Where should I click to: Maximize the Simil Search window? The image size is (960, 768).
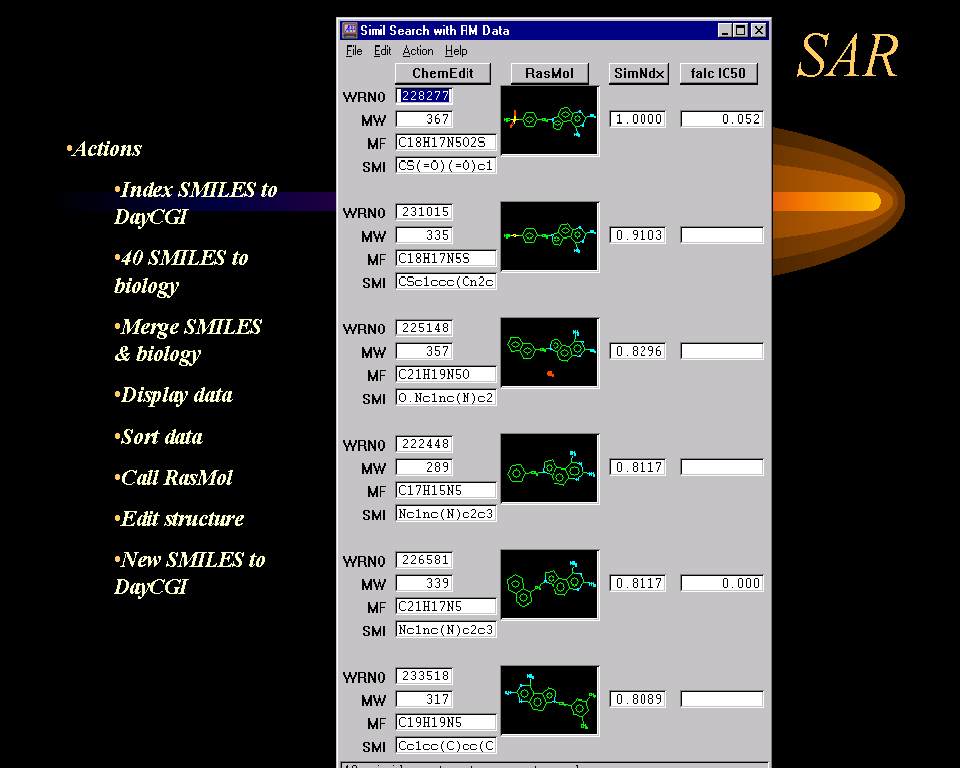pos(741,30)
